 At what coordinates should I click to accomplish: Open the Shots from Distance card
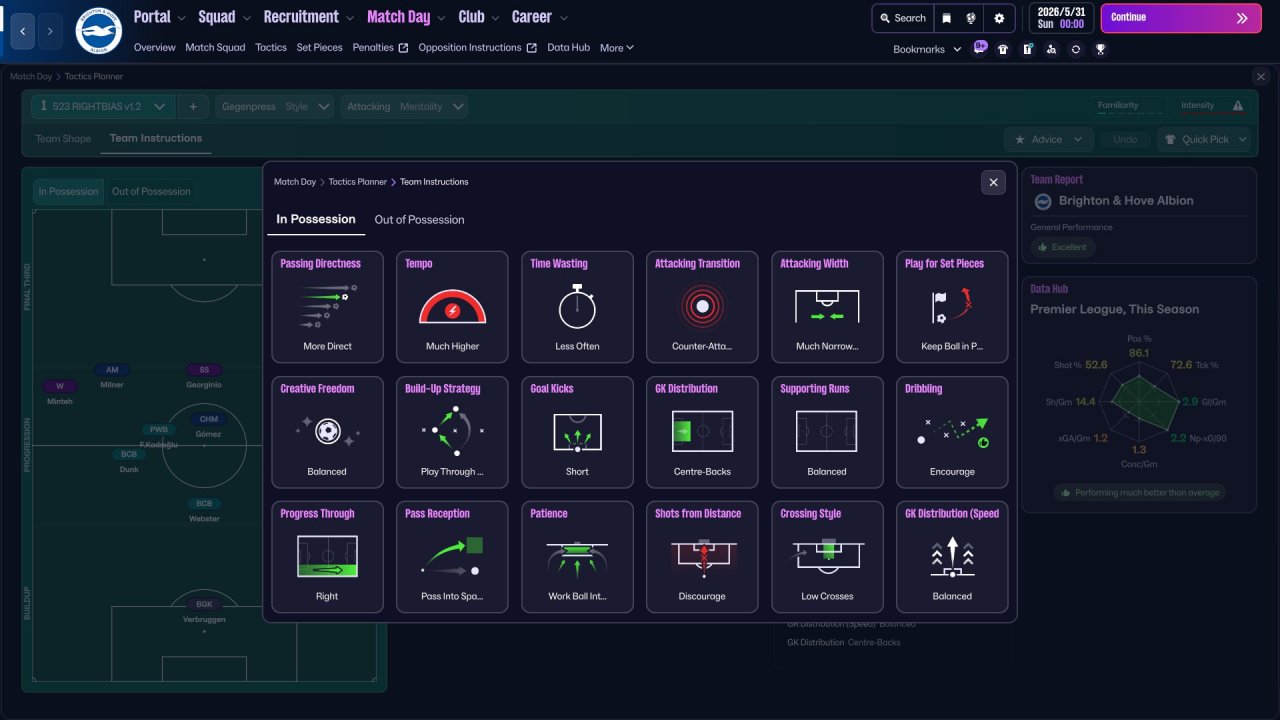(702, 556)
